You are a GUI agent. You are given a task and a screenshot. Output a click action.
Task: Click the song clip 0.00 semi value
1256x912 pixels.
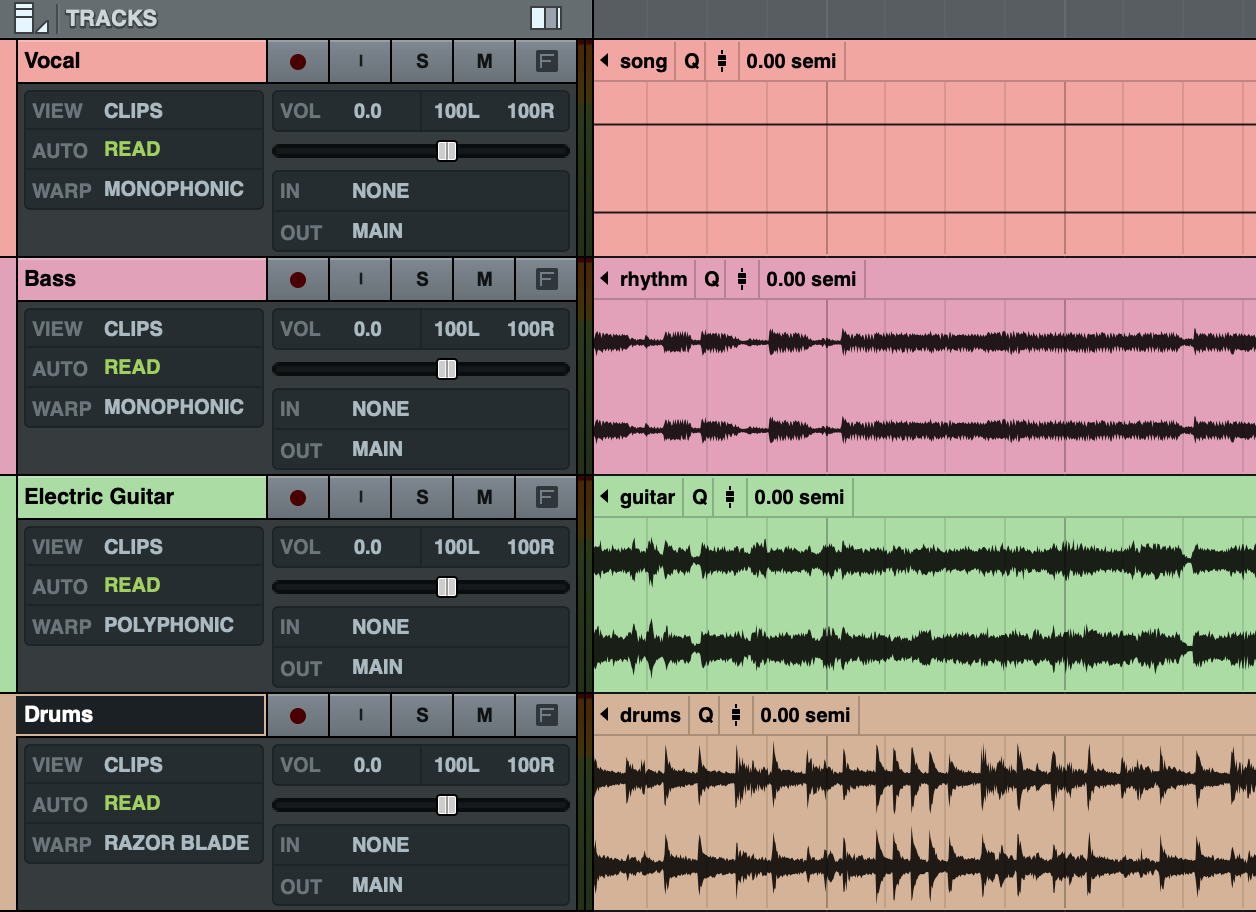tap(792, 61)
